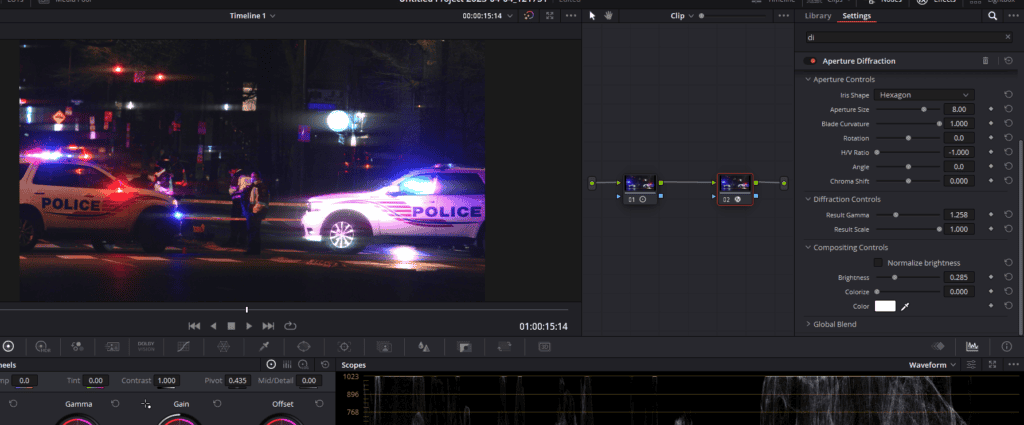The height and width of the screenshot is (425, 1024).
Task: Reset the Gain wheel
Action: [217, 403]
